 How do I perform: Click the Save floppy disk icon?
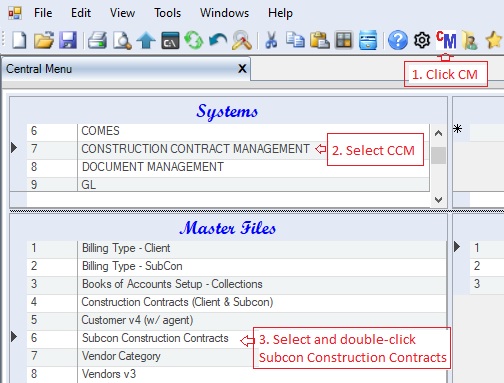68,40
